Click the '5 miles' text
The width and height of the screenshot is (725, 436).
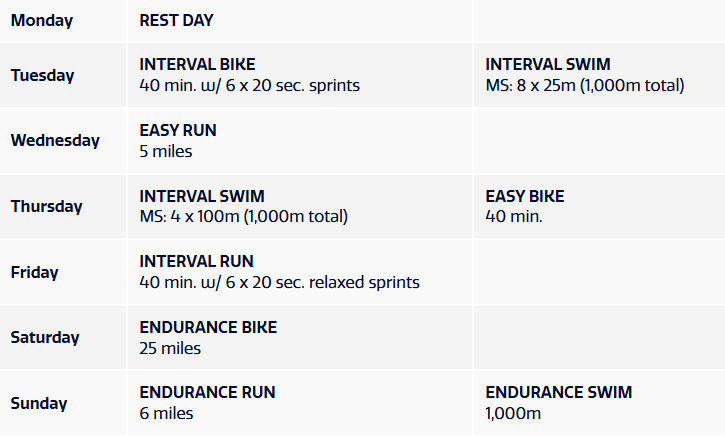166,152
